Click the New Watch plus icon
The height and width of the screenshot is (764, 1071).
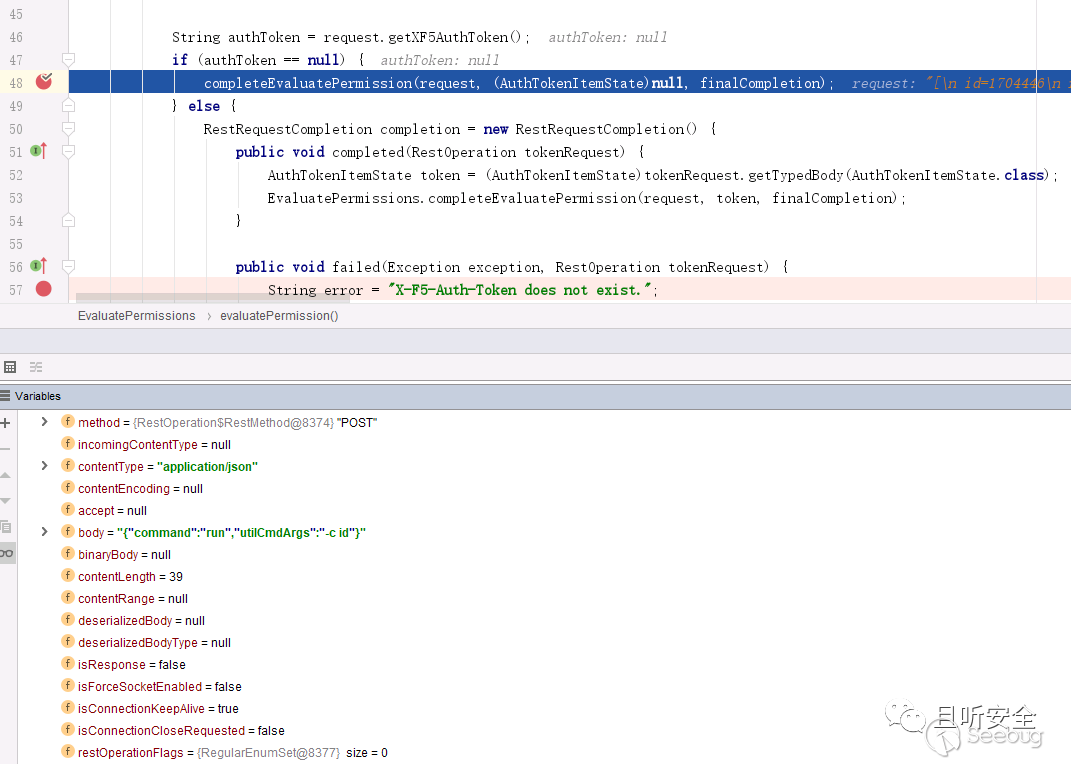[6, 423]
